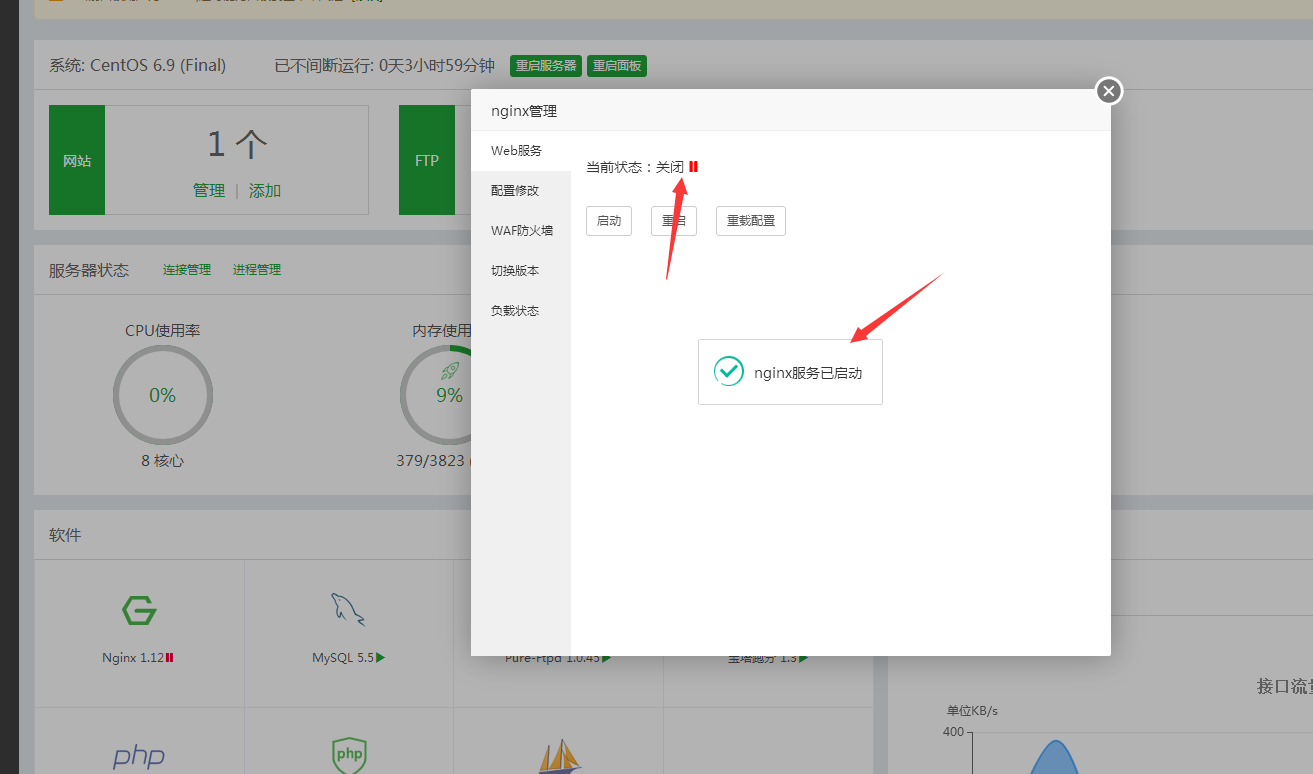Open 进程管理 link

[x=257, y=270]
